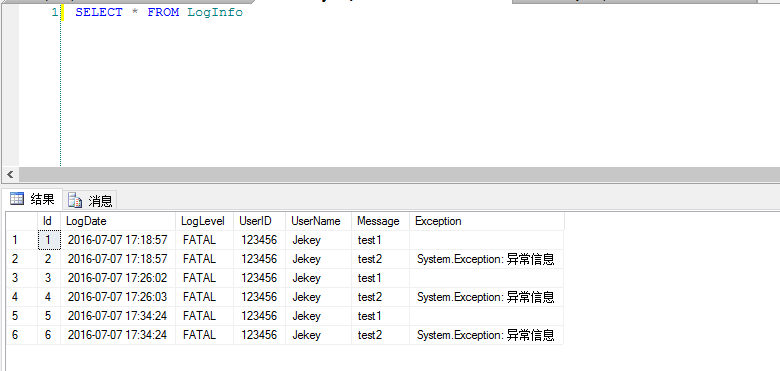The image size is (780, 371).
Task: Select the top-left corner cell of results grid
Action: point(22,221)
